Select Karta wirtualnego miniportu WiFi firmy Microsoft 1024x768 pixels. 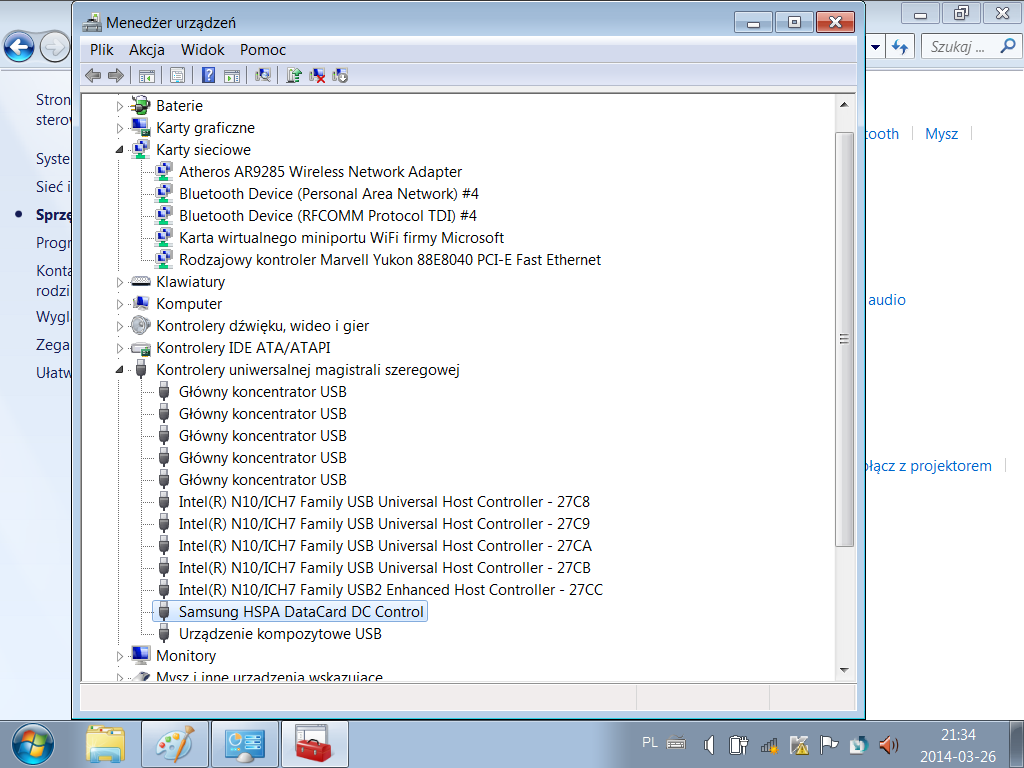[342, 238]
